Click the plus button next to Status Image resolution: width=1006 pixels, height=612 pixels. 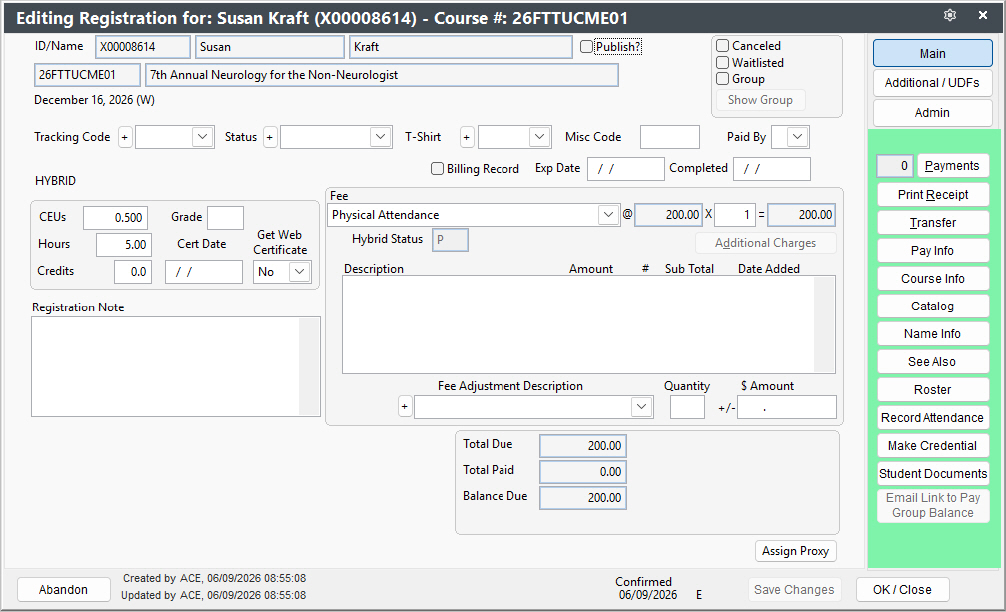[x=270, y=137]
